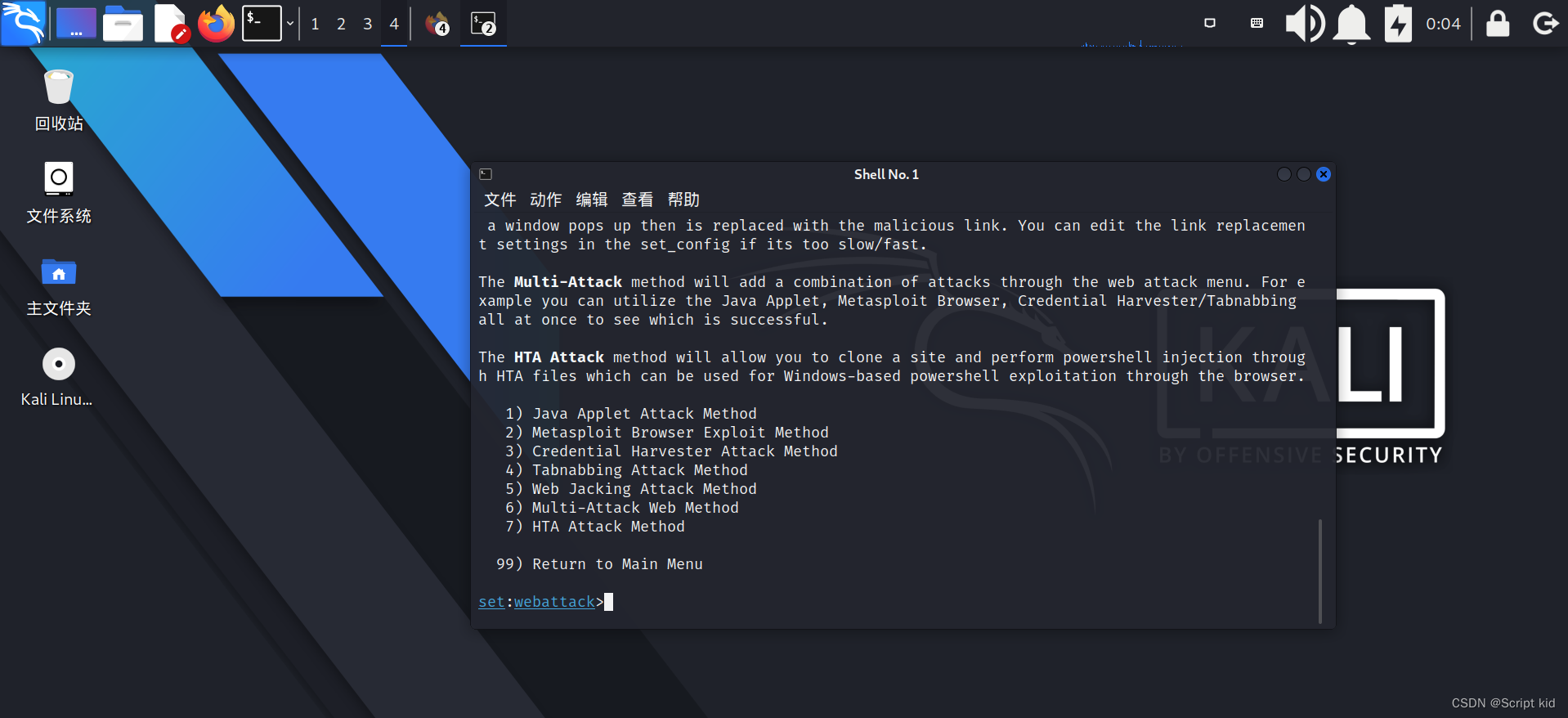Image resolution: width=1568 pixels, height=718 pixels.
Task: Lock the screen with the padlock icon
Action: [1498, 23]
